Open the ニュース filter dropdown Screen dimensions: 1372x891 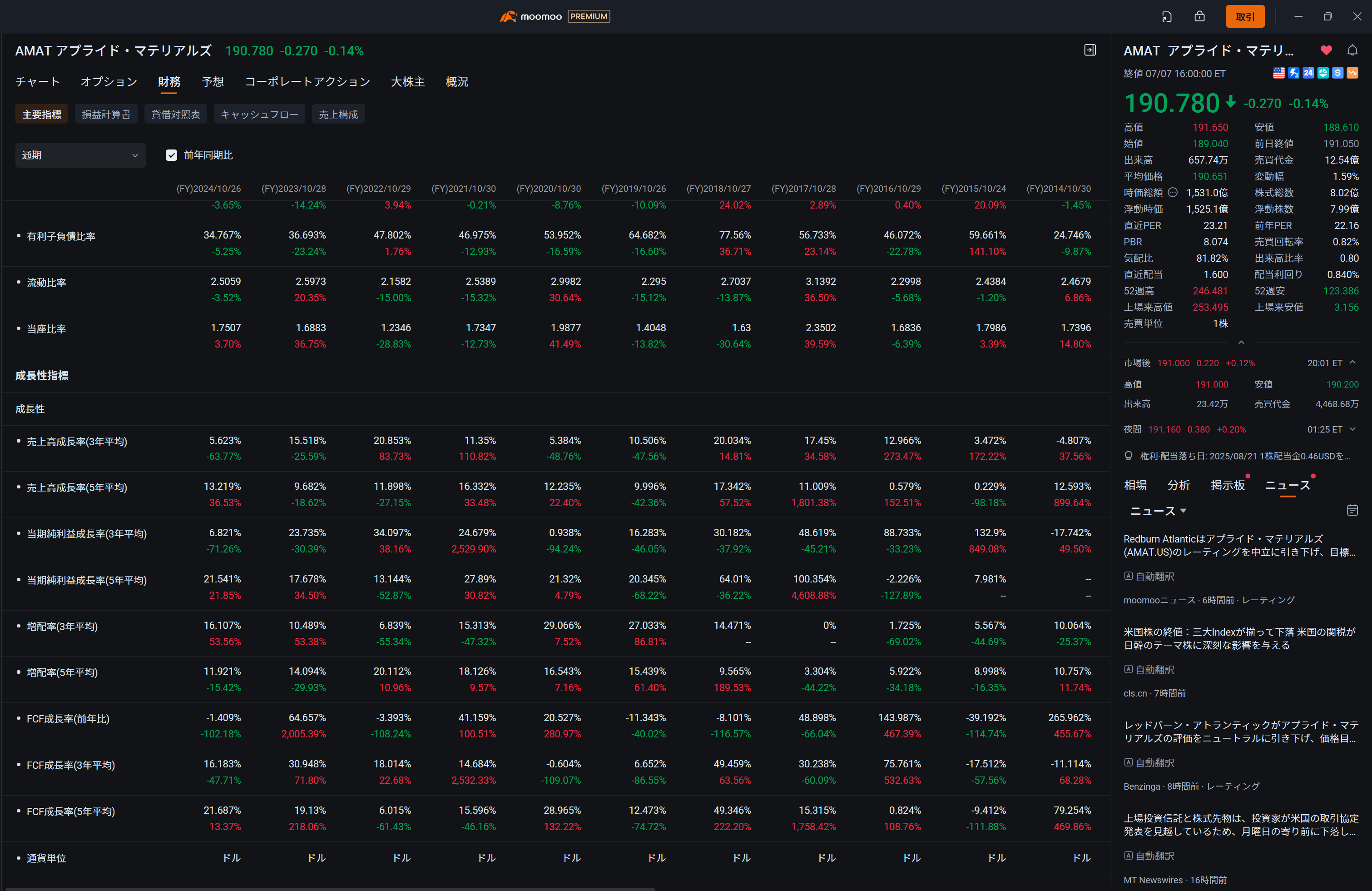[x=1158, y=511]
